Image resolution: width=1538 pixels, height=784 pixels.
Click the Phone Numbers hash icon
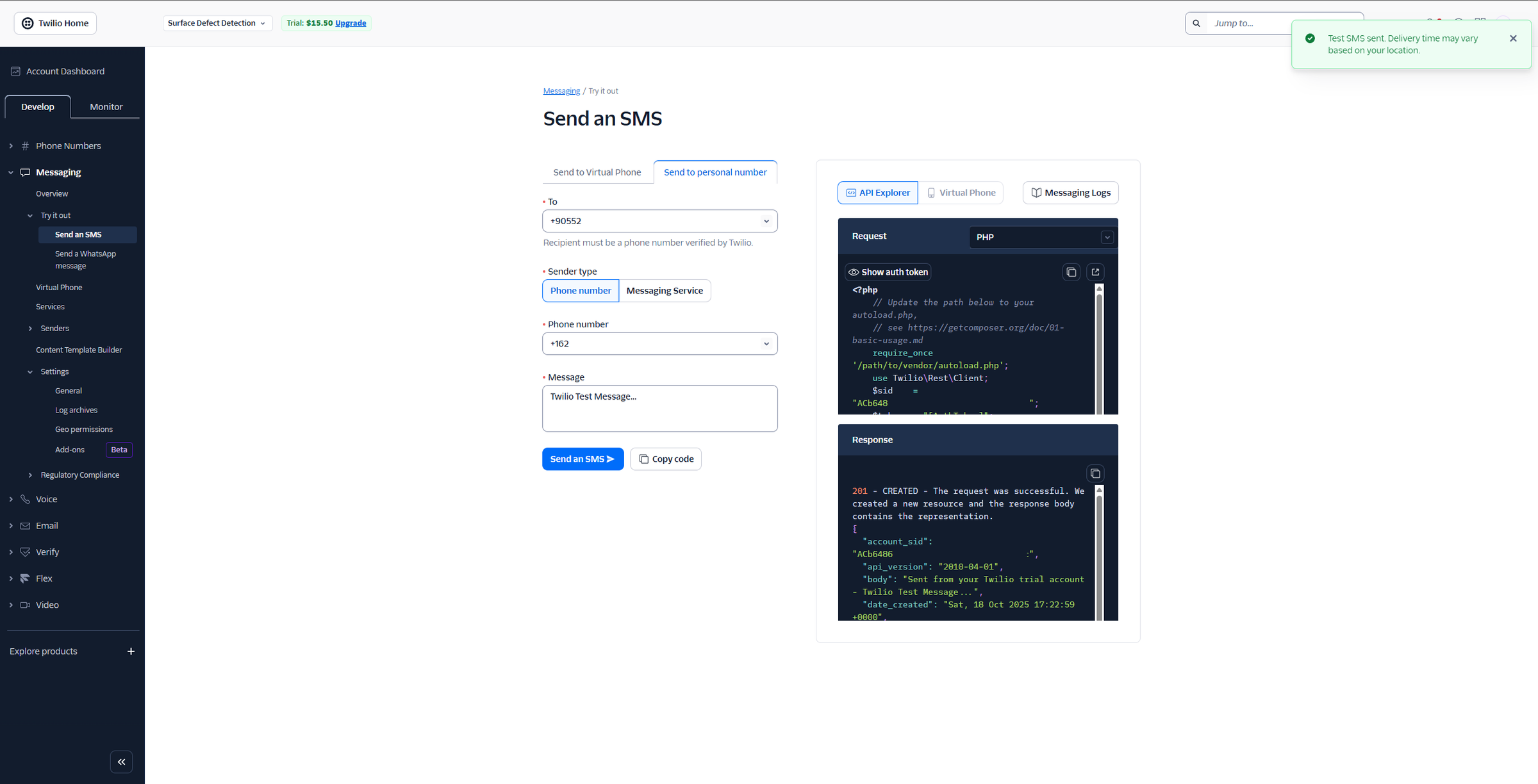25,146
